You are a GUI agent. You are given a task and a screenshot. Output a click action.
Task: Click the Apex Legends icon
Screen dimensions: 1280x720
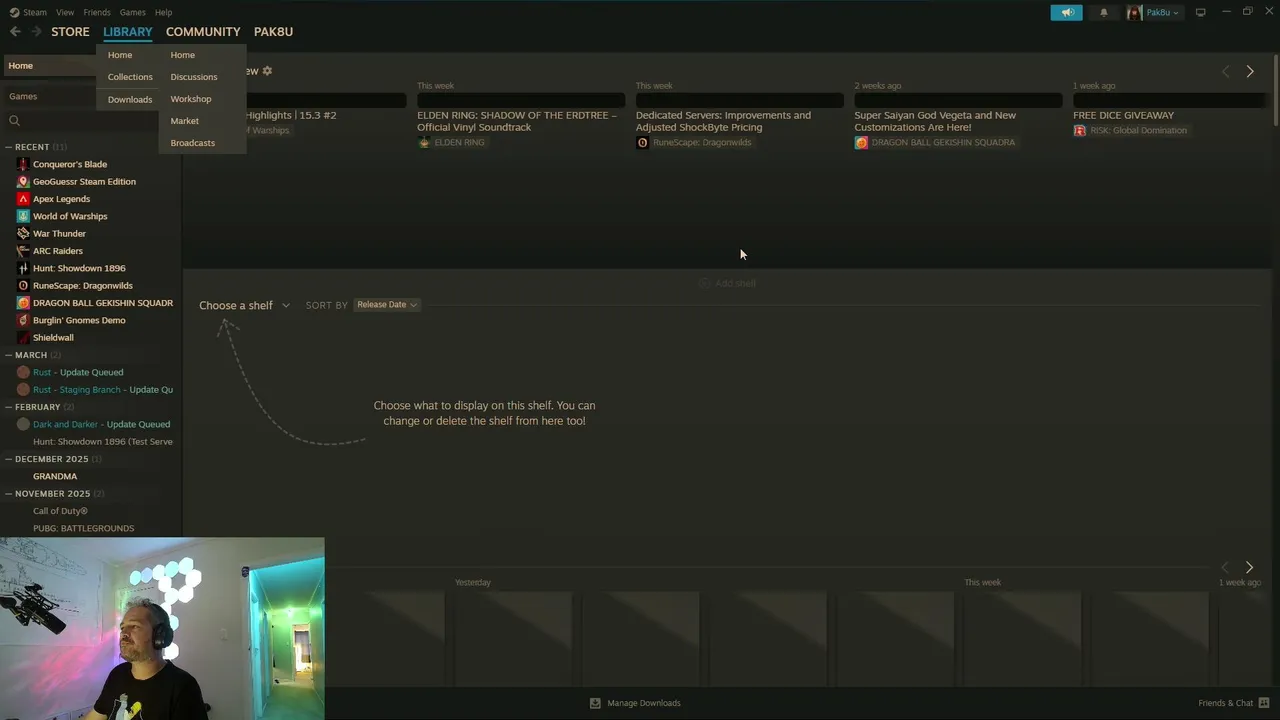click(x=23, y=199)
